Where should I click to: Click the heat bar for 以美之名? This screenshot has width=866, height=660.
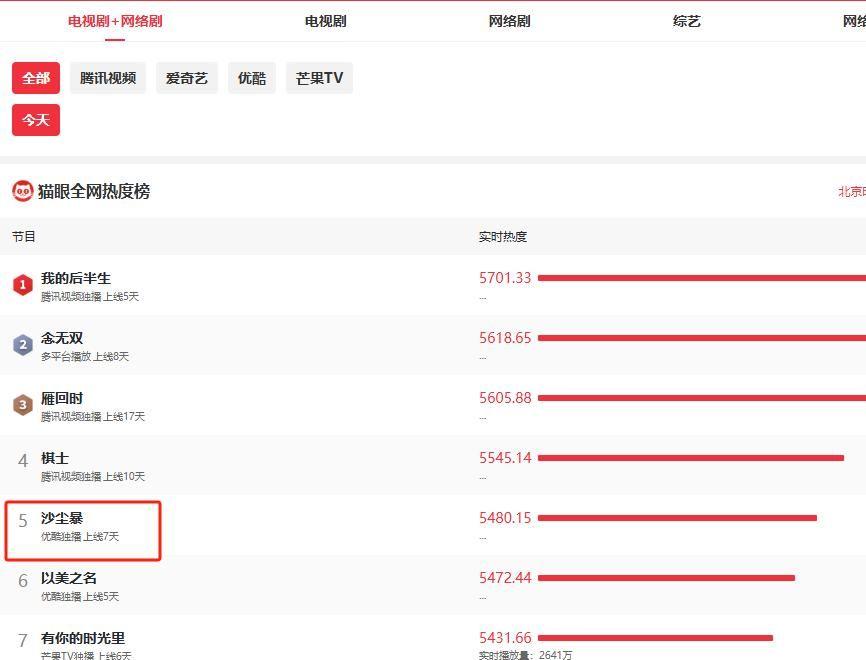coord(667,578)
